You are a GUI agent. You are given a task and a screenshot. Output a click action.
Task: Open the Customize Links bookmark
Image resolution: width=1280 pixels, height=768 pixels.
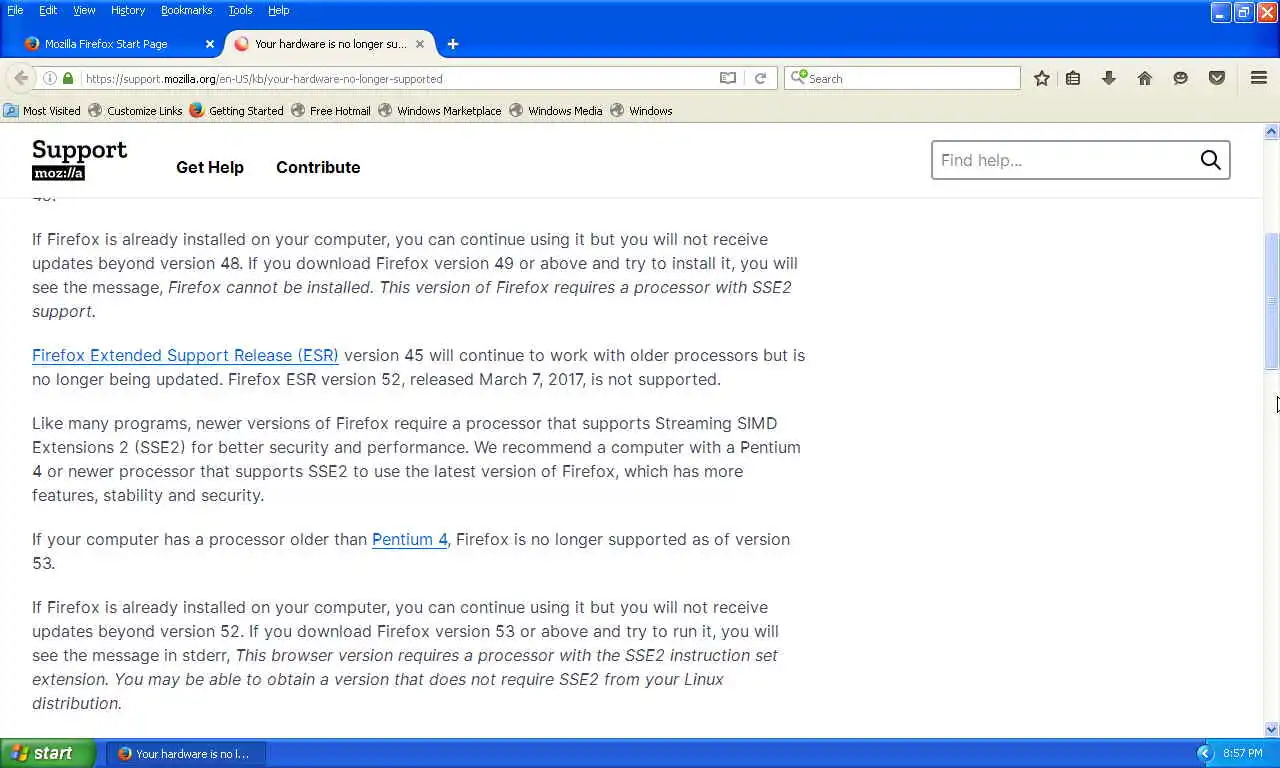[x=135, y=111]
